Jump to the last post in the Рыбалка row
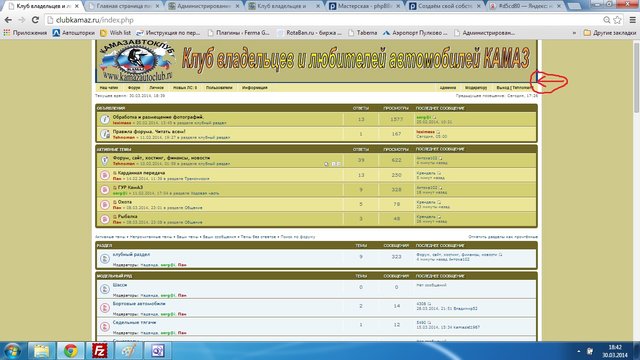Screen dimensions: 640x360 point(439,217)
